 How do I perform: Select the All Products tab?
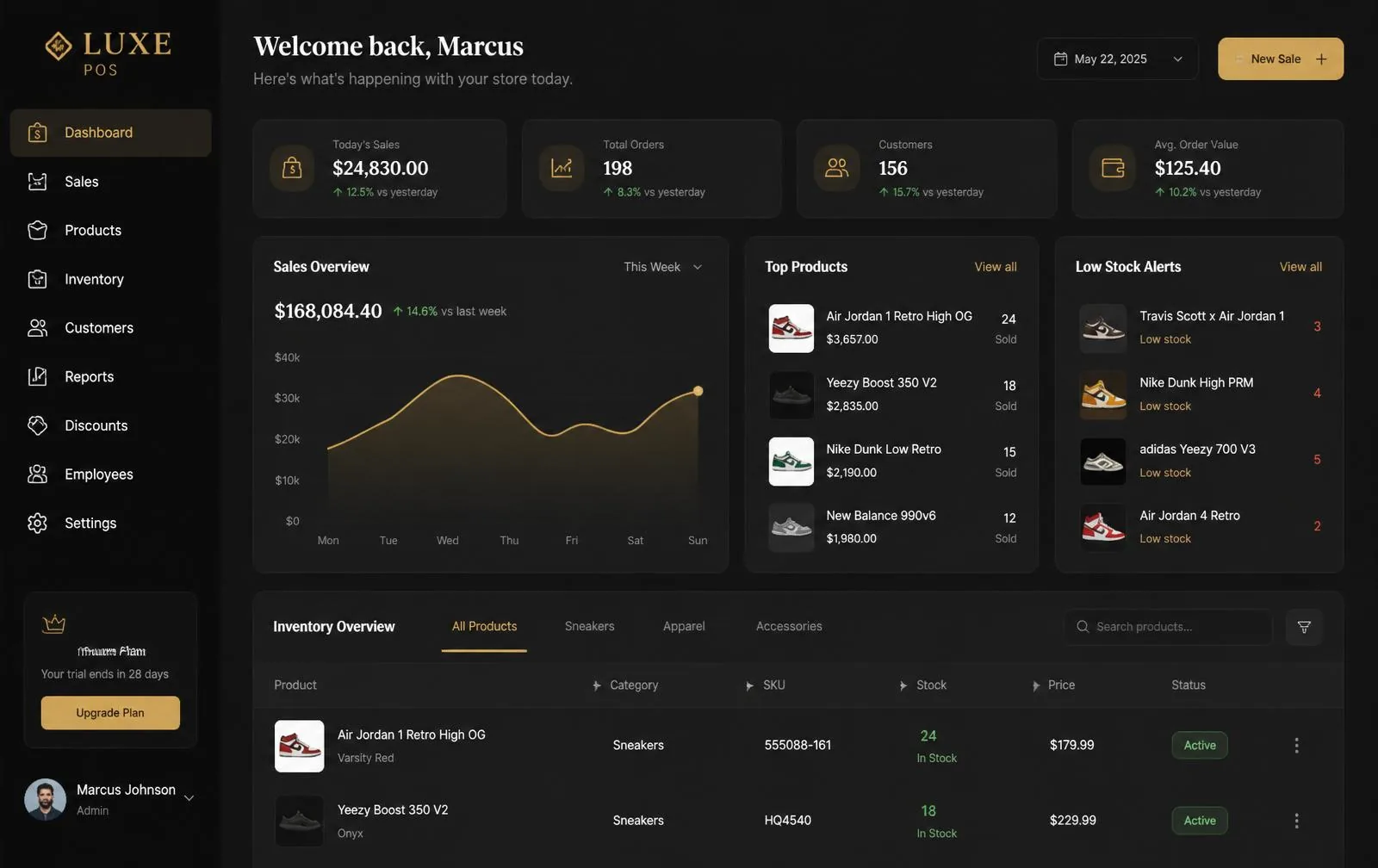(x=484, y=627)
